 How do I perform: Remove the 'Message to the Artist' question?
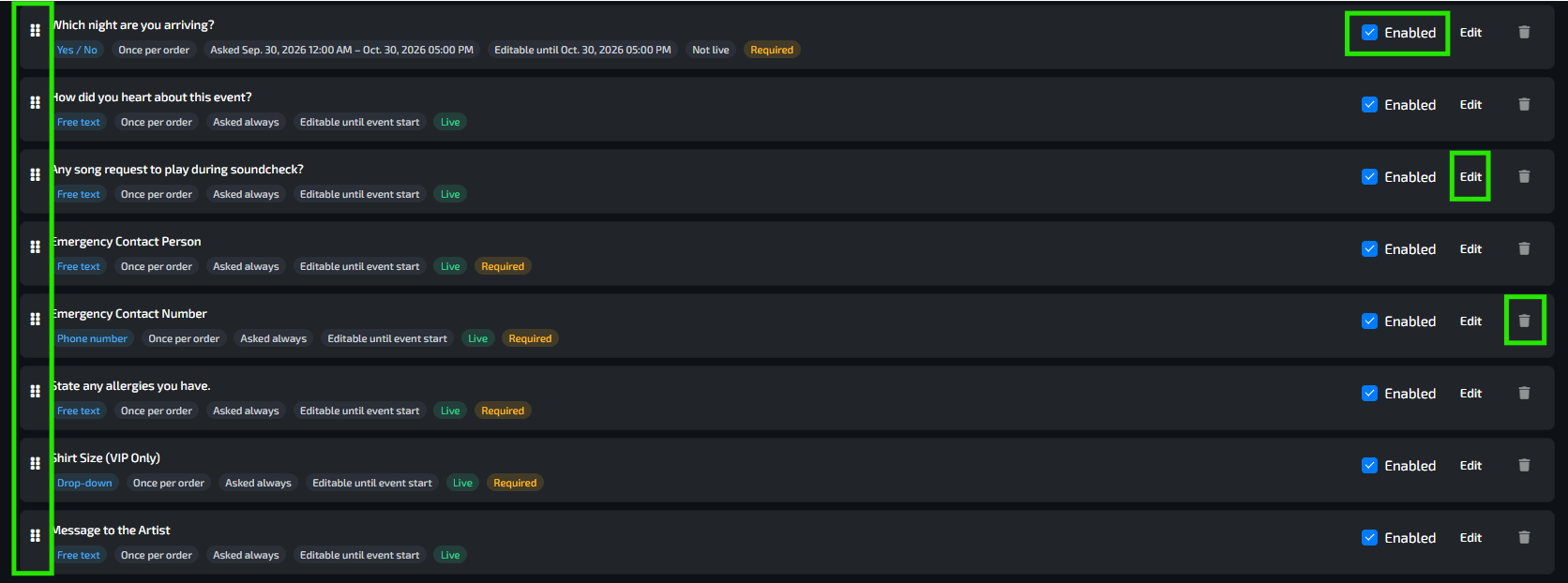coord(1524,538)
